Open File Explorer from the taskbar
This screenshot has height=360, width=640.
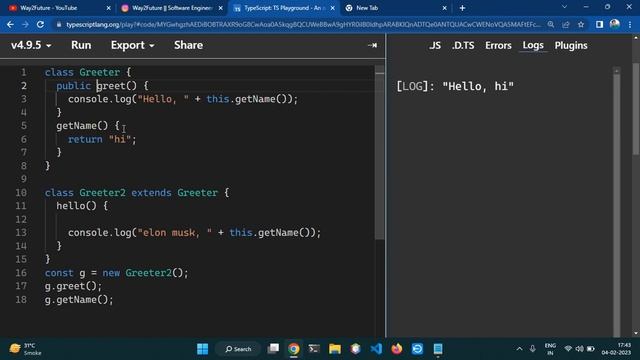click(x=335, y=349)
